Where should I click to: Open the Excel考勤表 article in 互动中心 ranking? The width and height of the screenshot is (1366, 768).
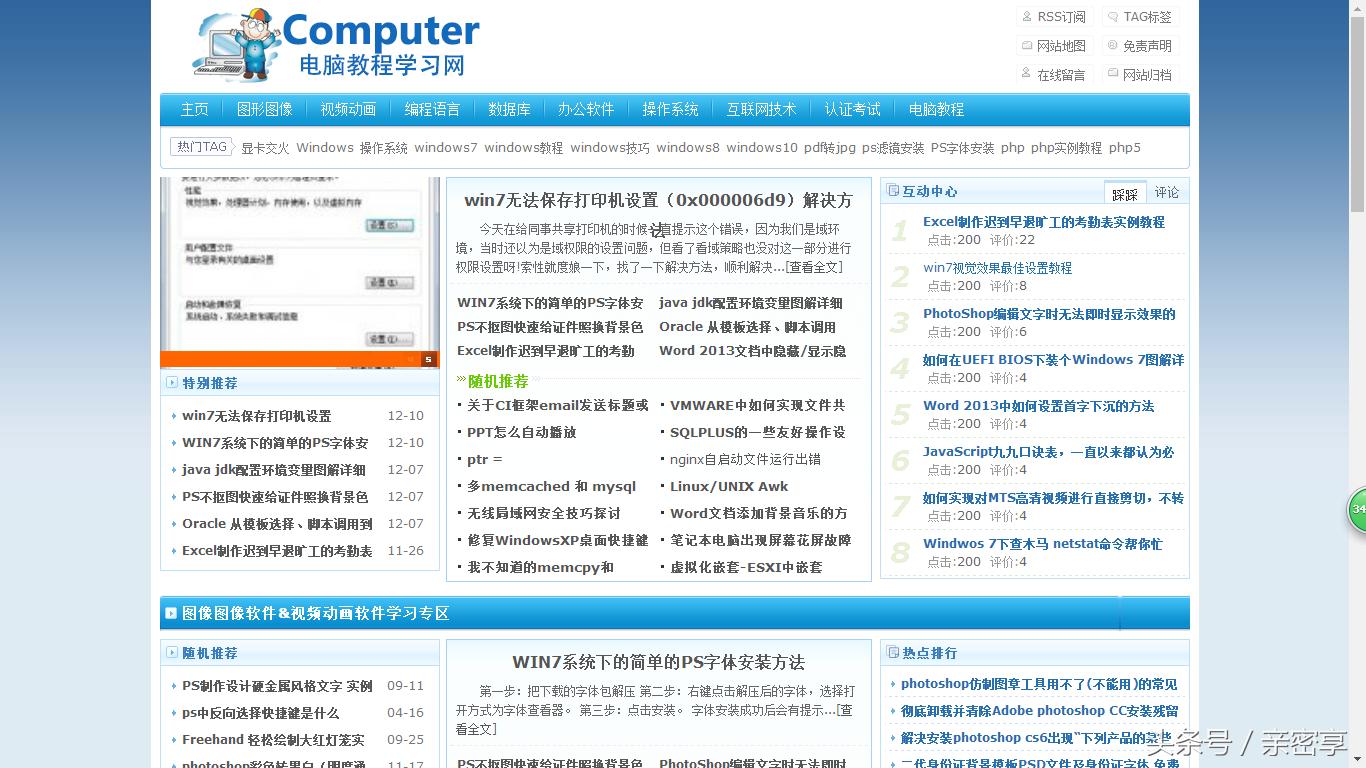point(1042,222)
